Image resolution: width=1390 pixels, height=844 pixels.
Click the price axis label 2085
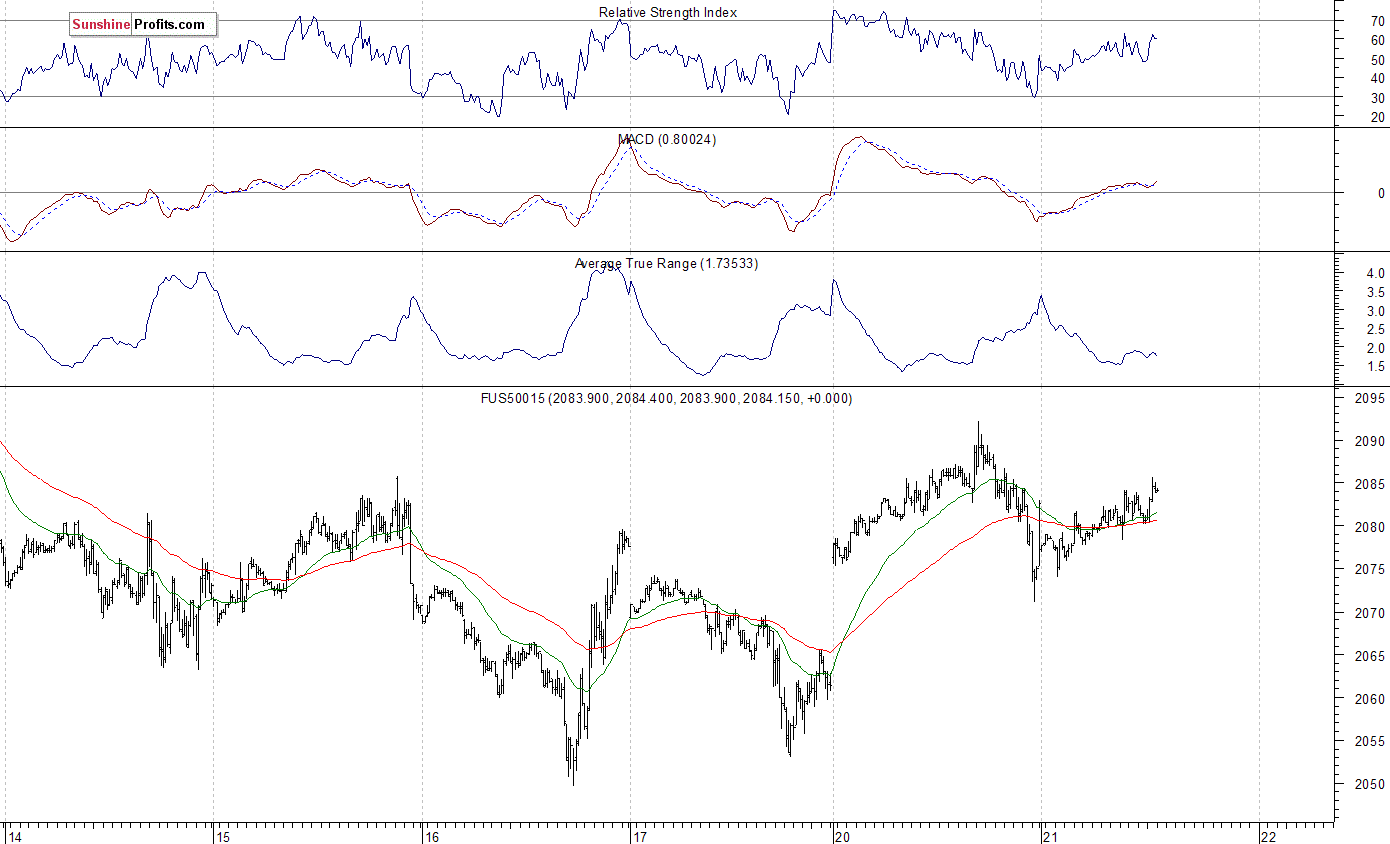pos(1371,484)
